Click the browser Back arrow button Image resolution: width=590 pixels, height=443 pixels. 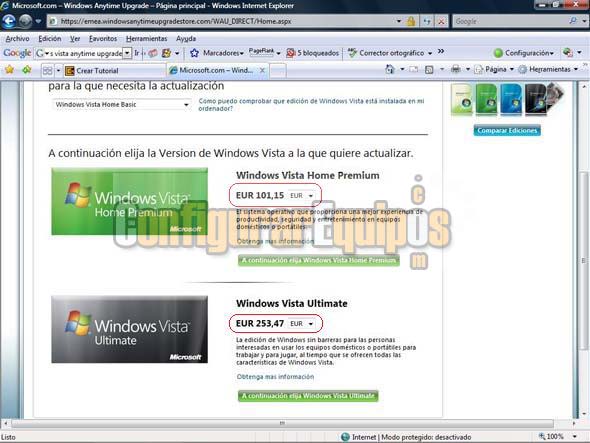[x=9, y=21]
